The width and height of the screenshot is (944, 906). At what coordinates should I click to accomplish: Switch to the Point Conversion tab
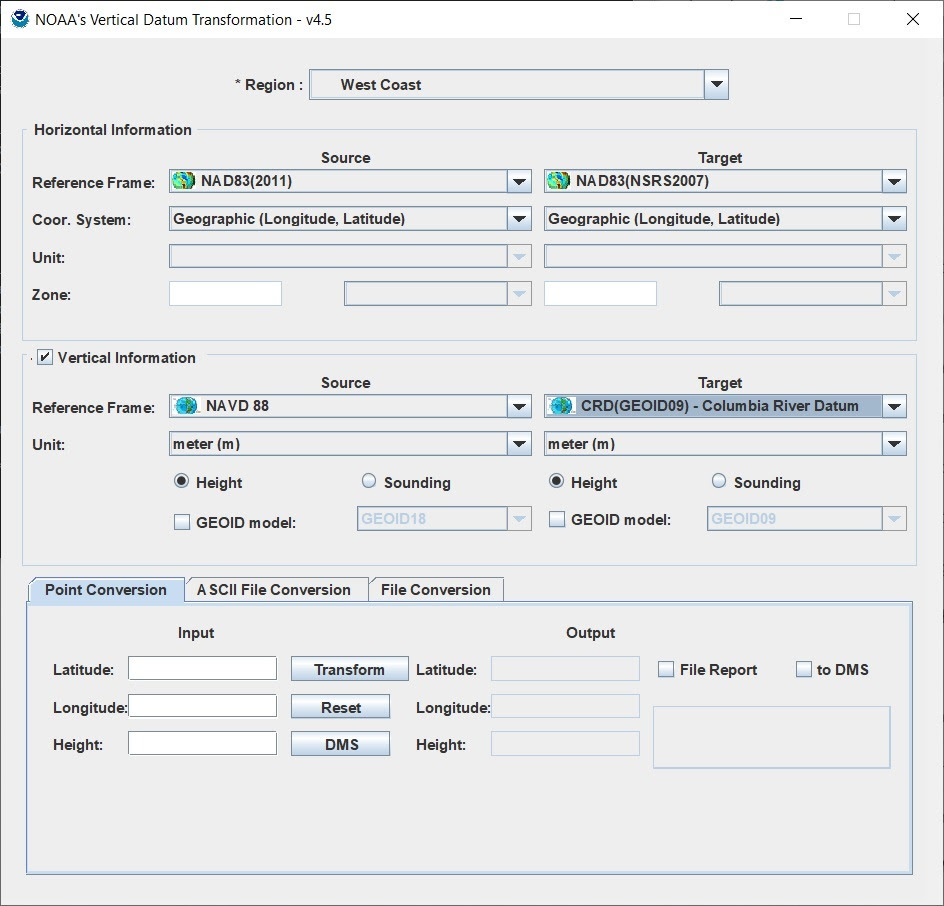[x=106, y=590]
